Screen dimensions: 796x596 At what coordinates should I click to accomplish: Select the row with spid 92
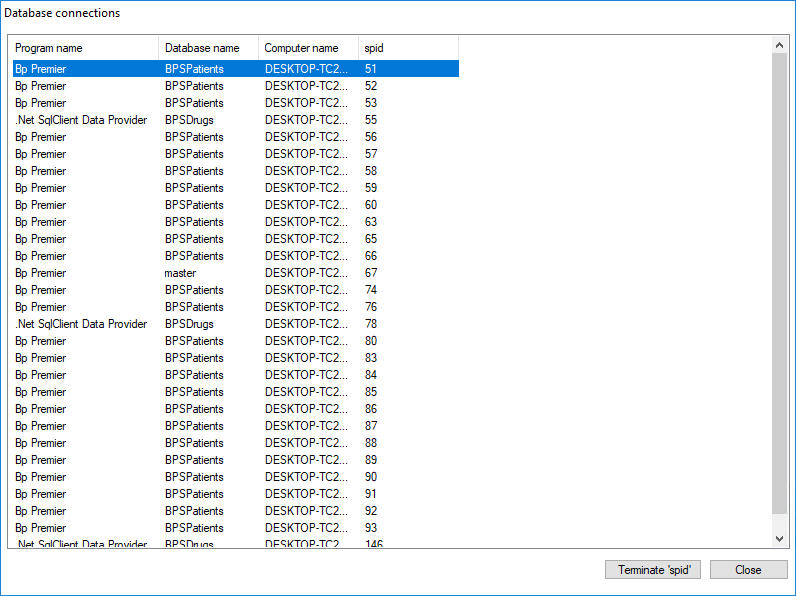[x=236, y=511]
